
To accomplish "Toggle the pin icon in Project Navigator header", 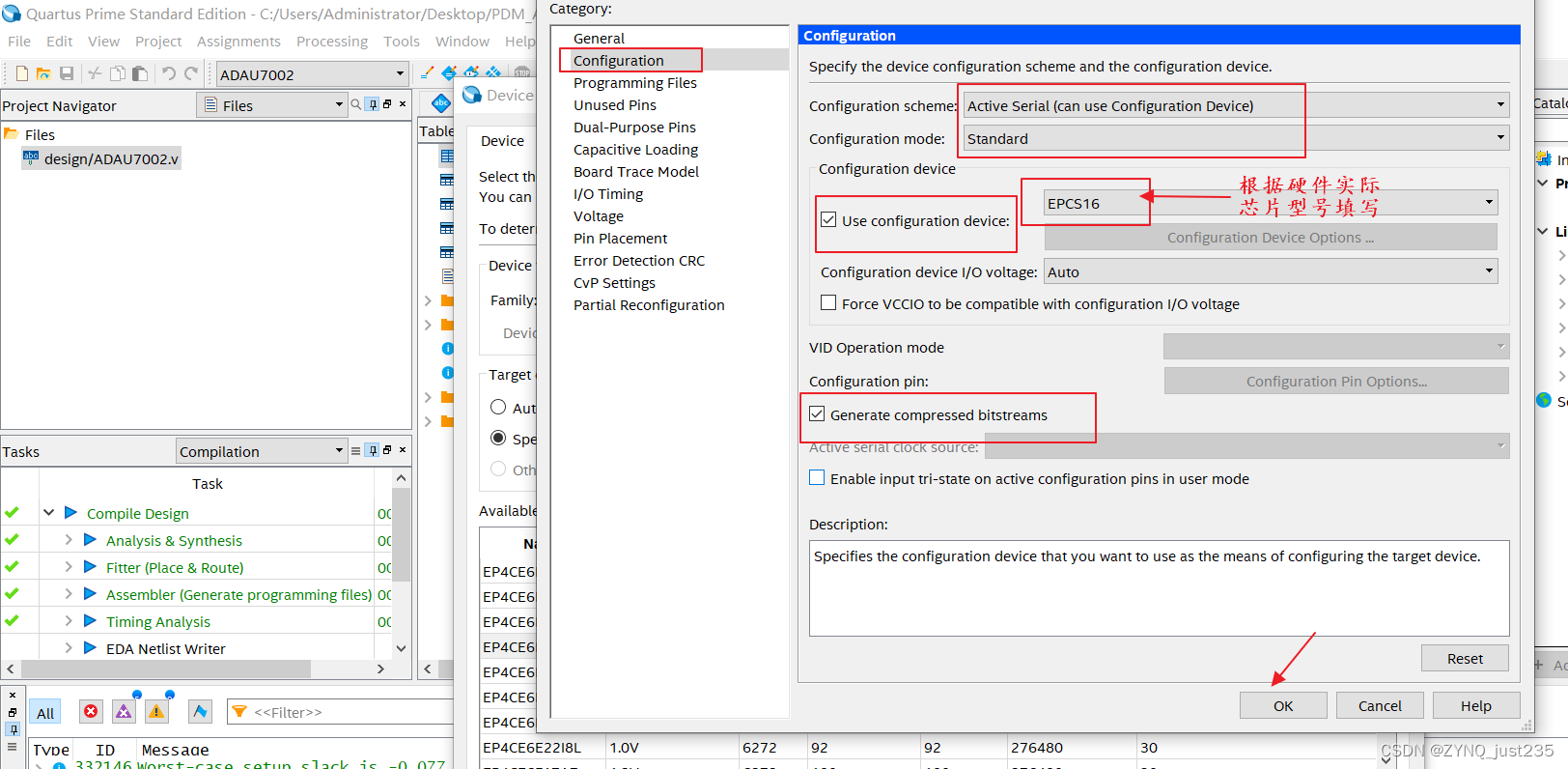I will tap(372, 104).
